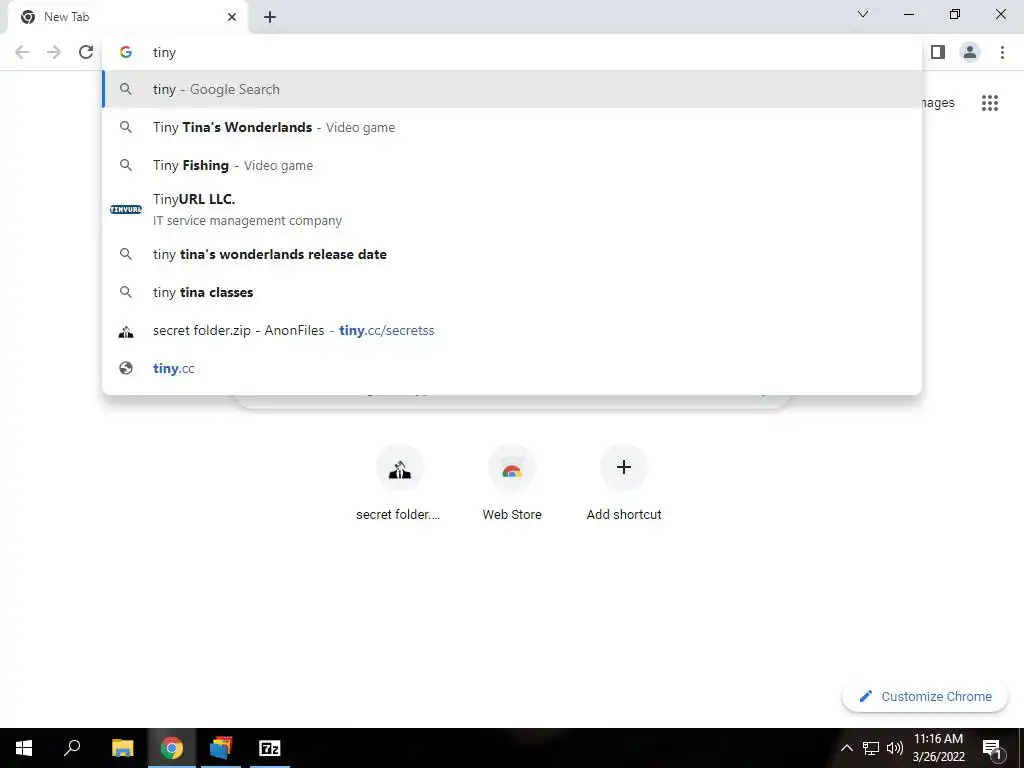
Task: Reload the current page
Action: [86, 52]
